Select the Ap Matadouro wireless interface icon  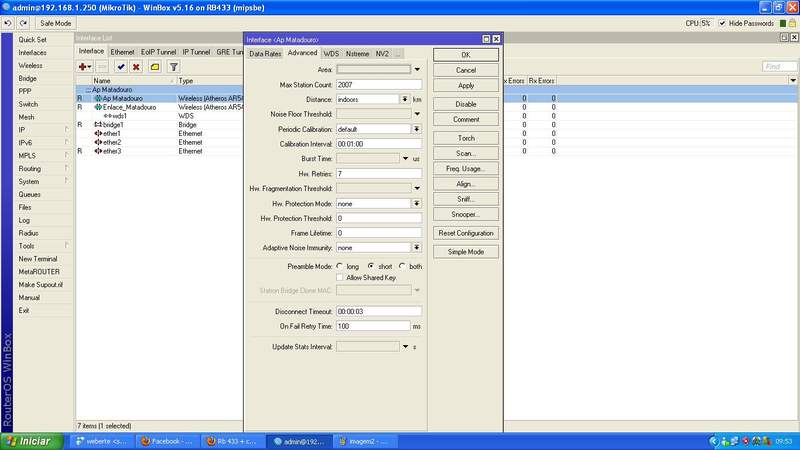tap(98, 98)
